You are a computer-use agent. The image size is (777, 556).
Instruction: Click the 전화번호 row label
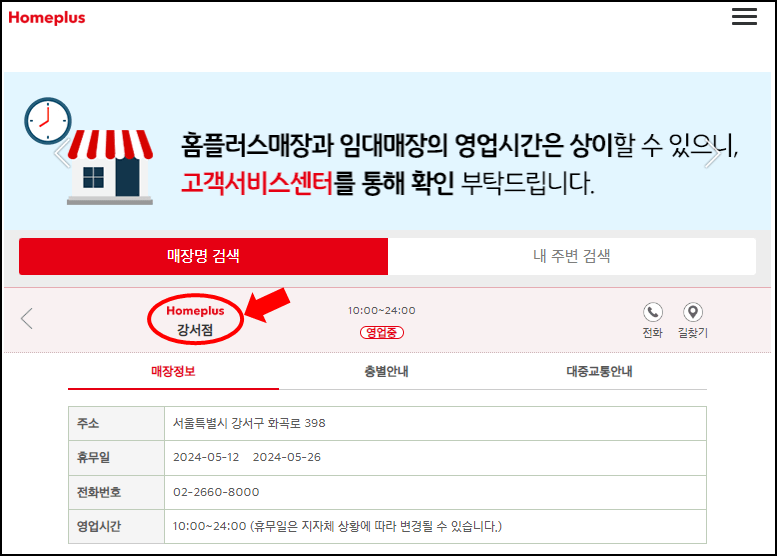coord(99,492)
